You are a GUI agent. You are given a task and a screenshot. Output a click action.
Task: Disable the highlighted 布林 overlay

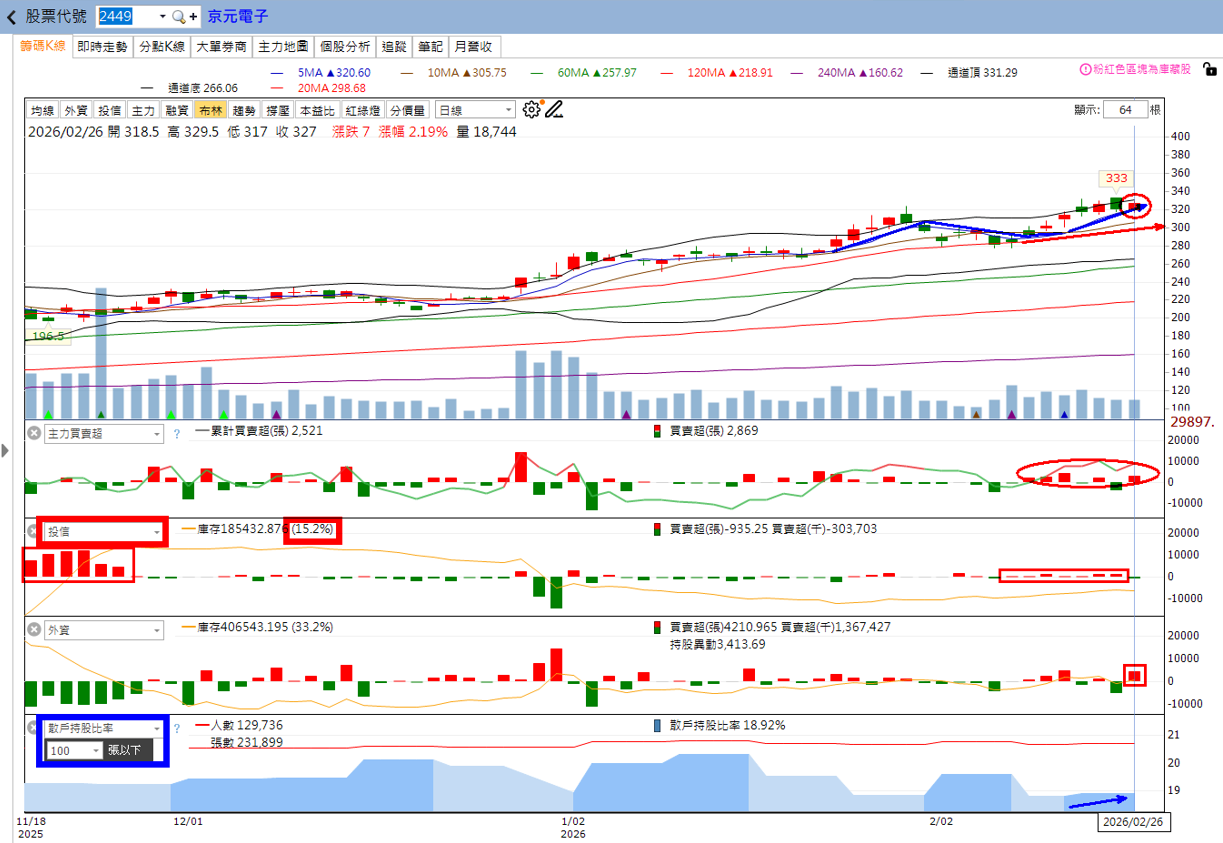pyautogui.click(x=210, y=108)
